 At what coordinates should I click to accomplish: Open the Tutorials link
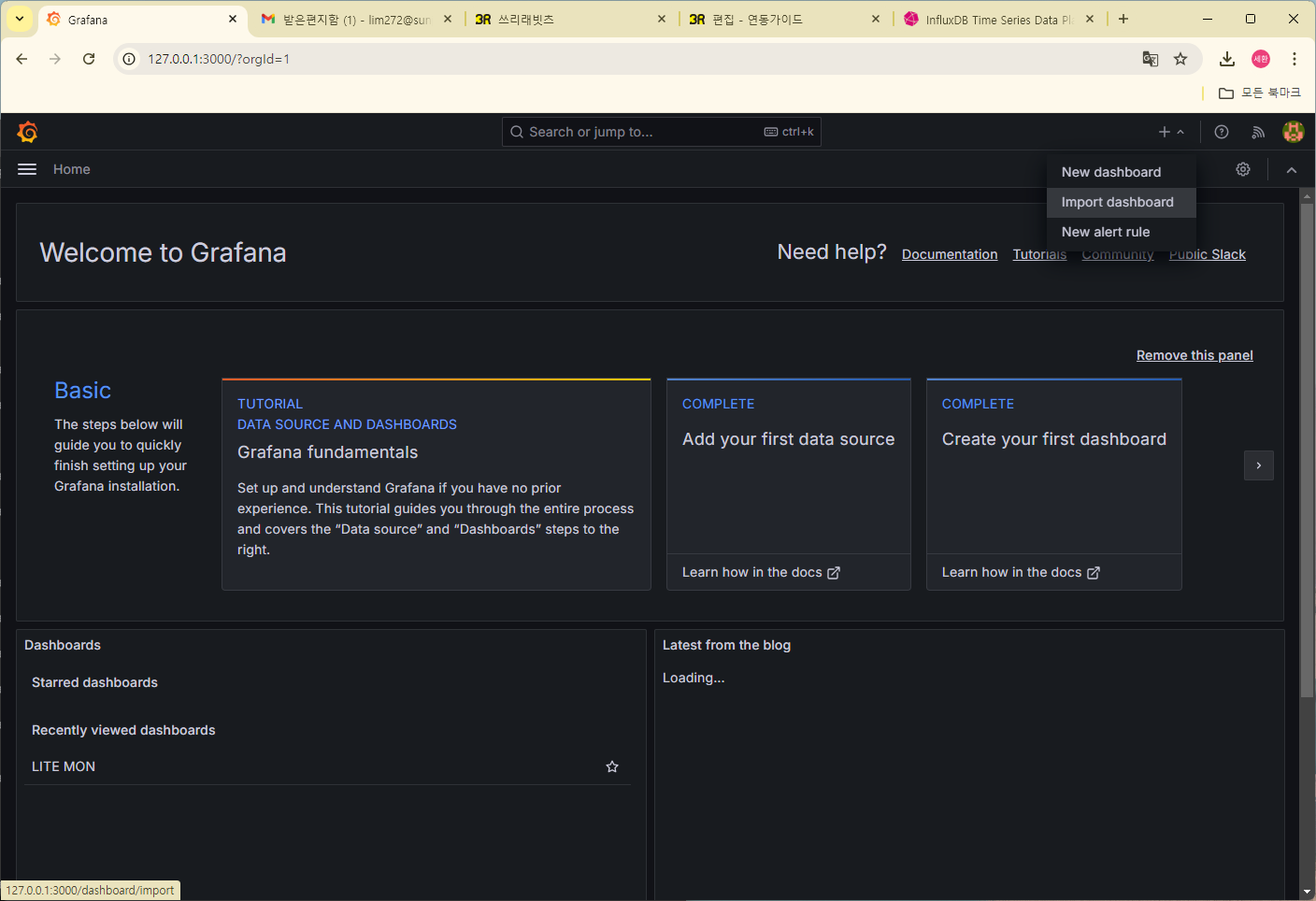(x=1039, y=254)
